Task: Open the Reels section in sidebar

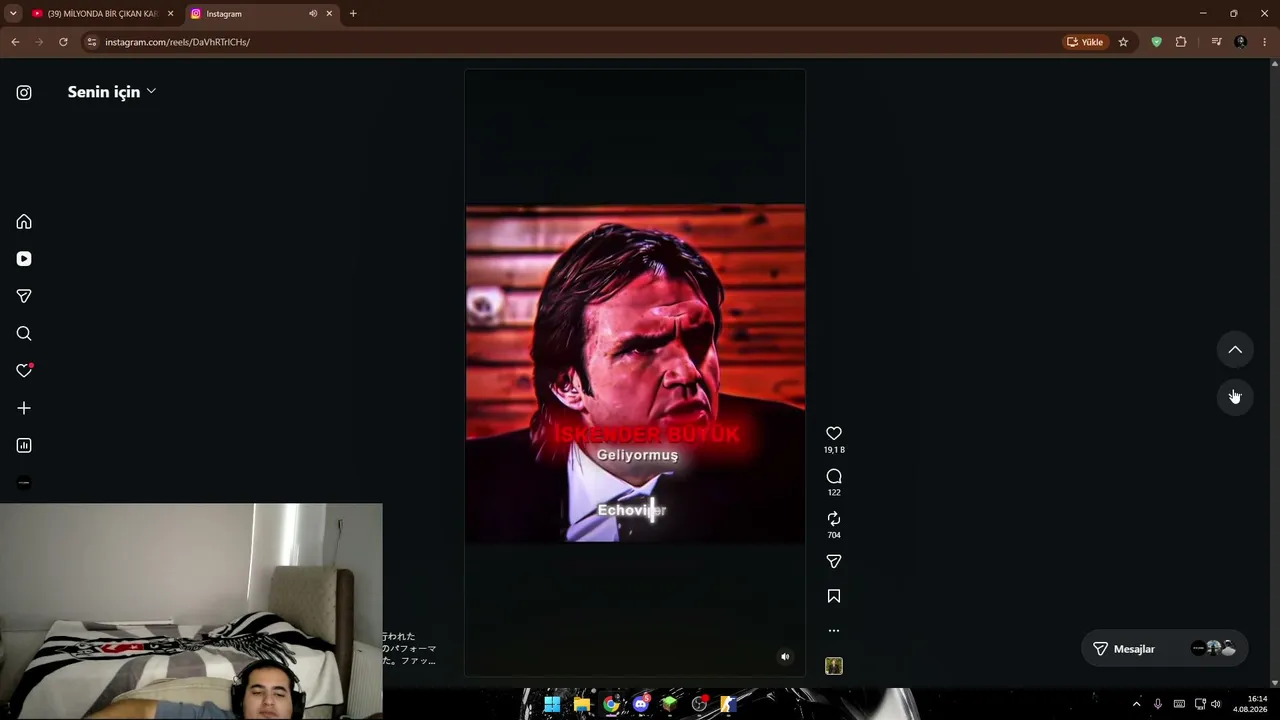Action: point(24,259)
